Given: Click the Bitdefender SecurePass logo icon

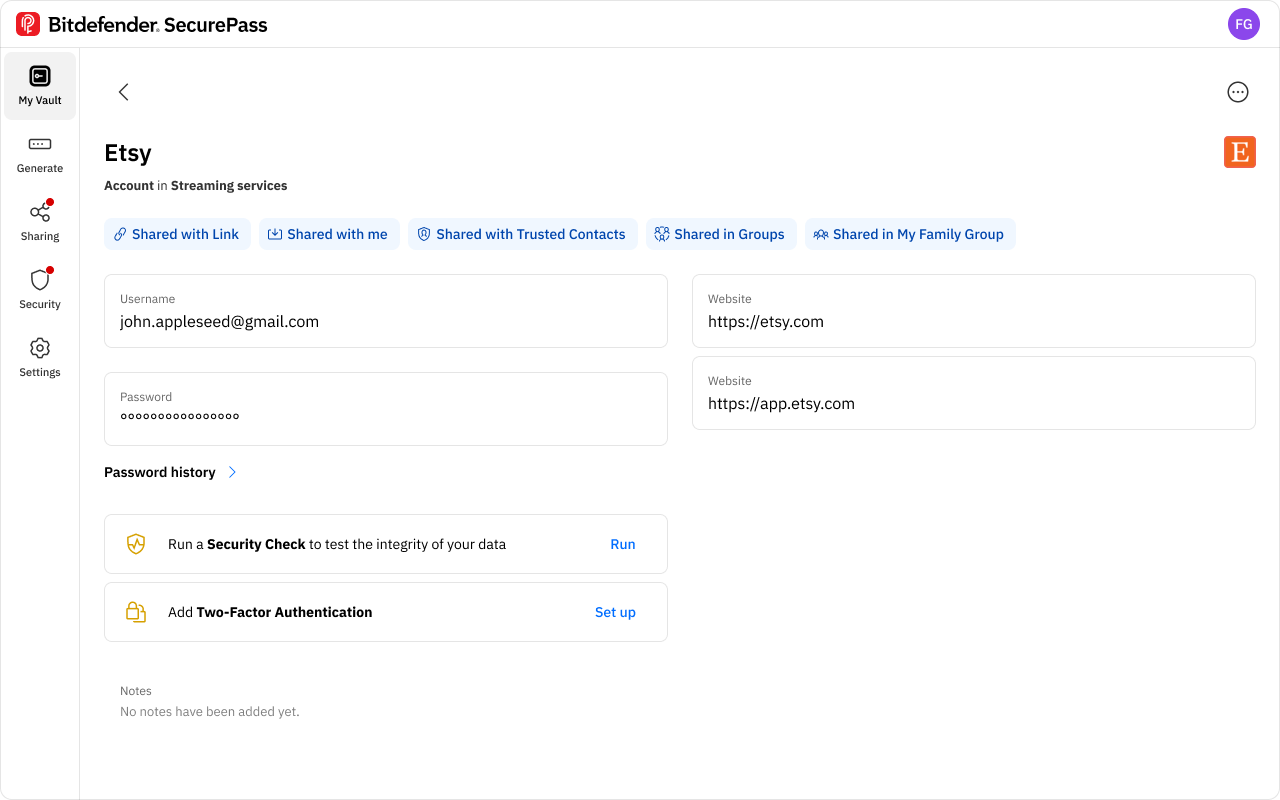Looking at the screenshot, I should pos(28,24).
